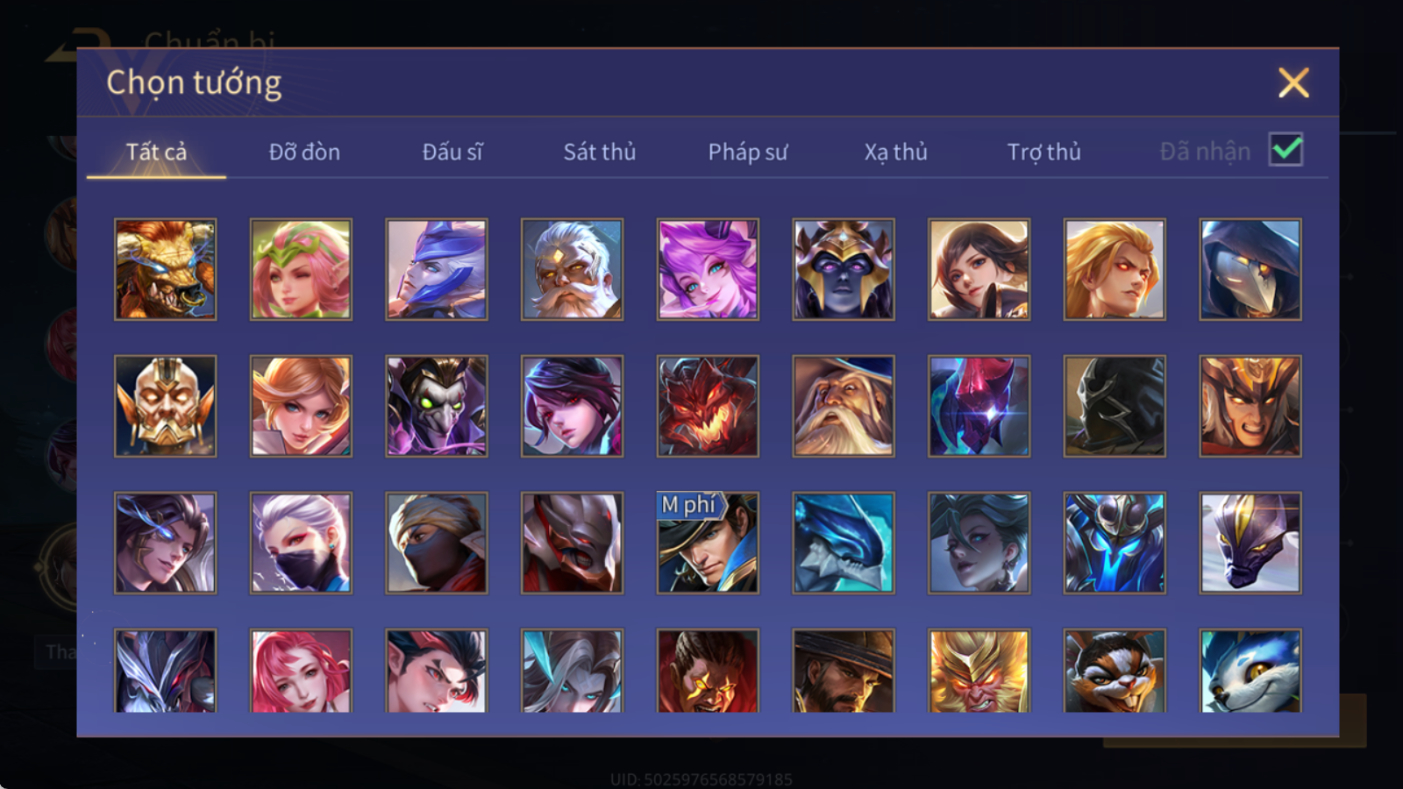Select the golden bull hero portrait
Viewport: 1403px width, 789px height.
click(165, 270)
